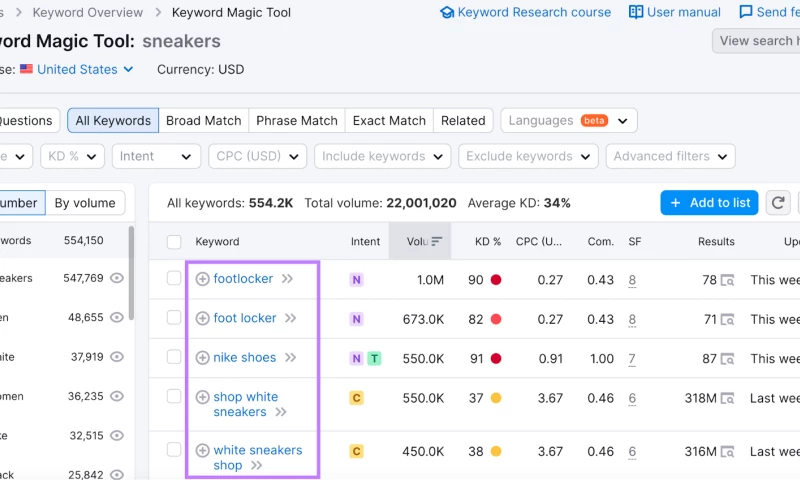
Task: View SERP icon in the 316M results row
Action: 728,452
